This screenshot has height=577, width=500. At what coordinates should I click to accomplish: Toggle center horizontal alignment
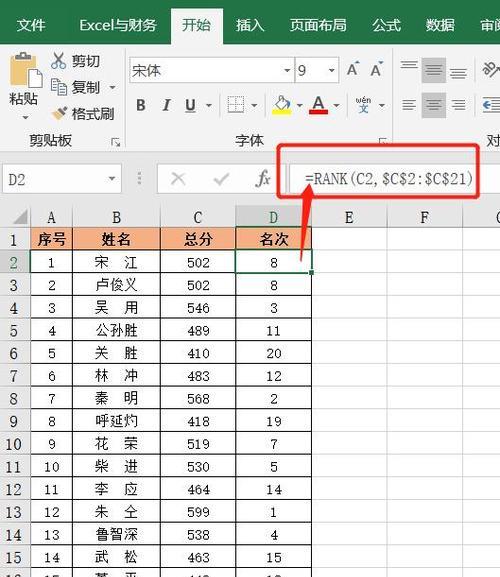click(434, 105)
